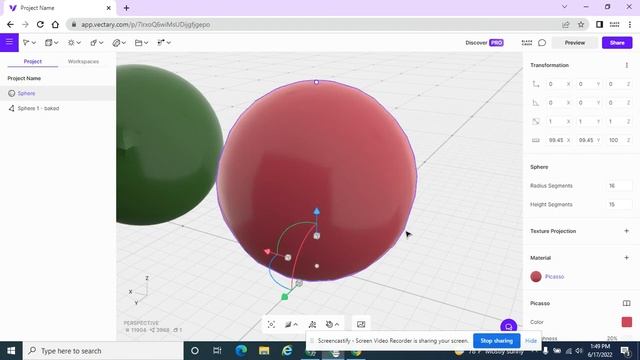640x360 pixels.
Task: Click the sphere icon beside Sphere layer
Action: 11,93
